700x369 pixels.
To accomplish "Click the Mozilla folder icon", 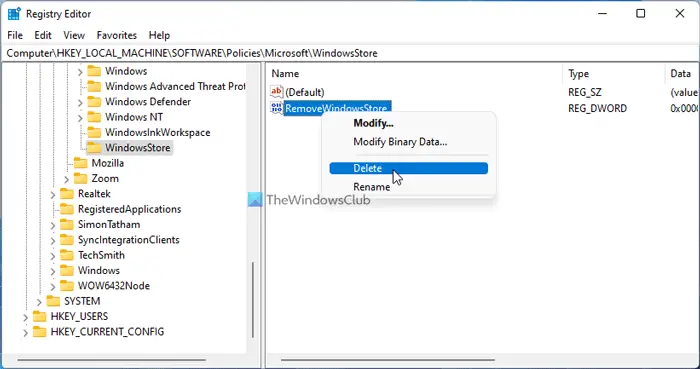I will click(80, 163).
